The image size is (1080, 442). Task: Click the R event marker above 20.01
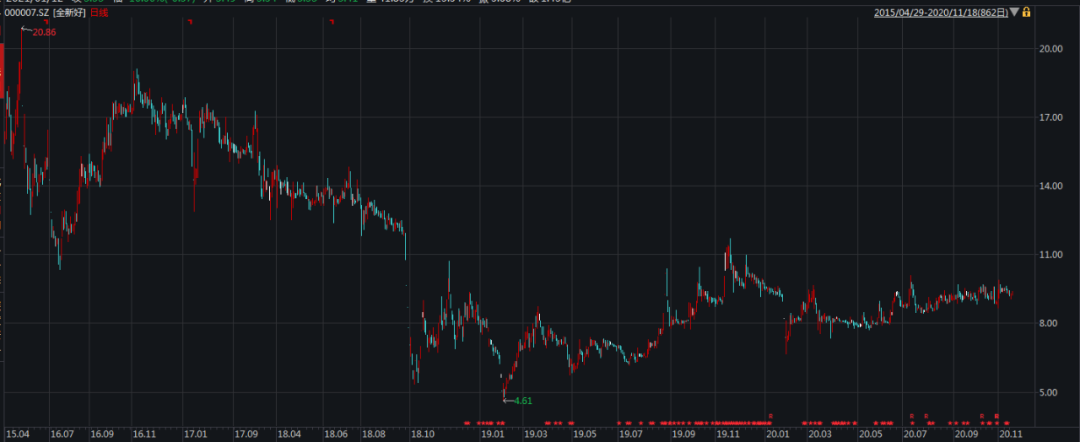770,415
